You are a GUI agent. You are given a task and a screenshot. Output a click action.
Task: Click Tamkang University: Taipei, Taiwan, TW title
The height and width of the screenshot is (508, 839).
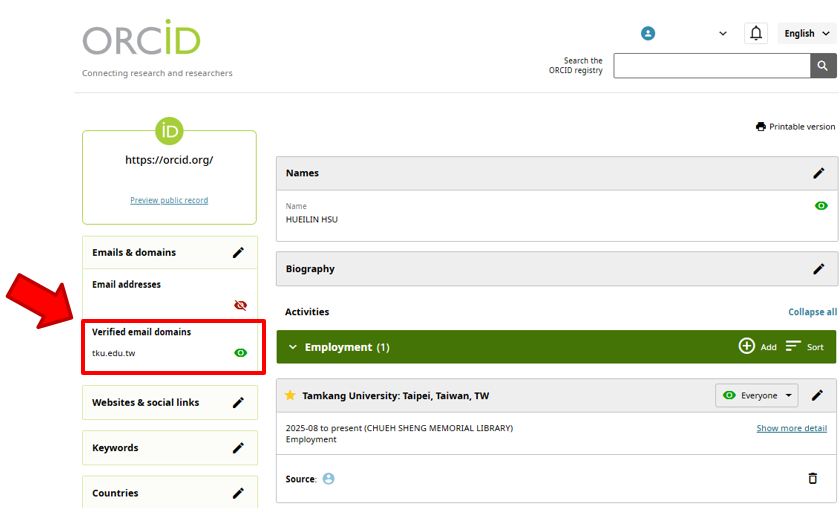coord(395,396)
